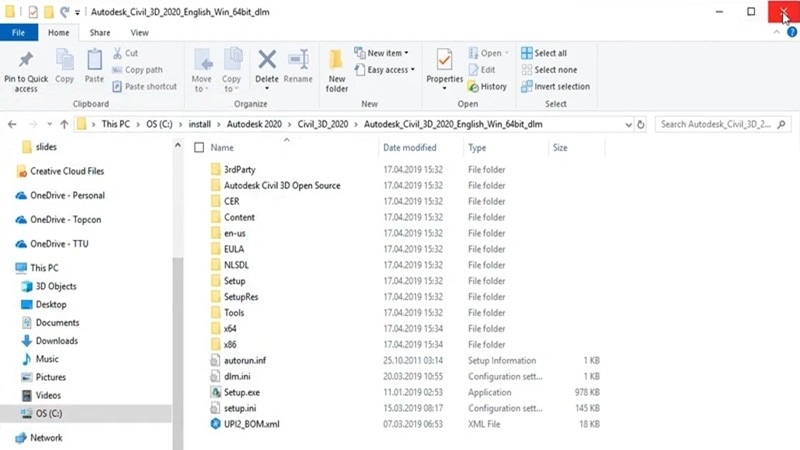
Task: Click the Edit ribbon command
Action: (x=482, y=70)
